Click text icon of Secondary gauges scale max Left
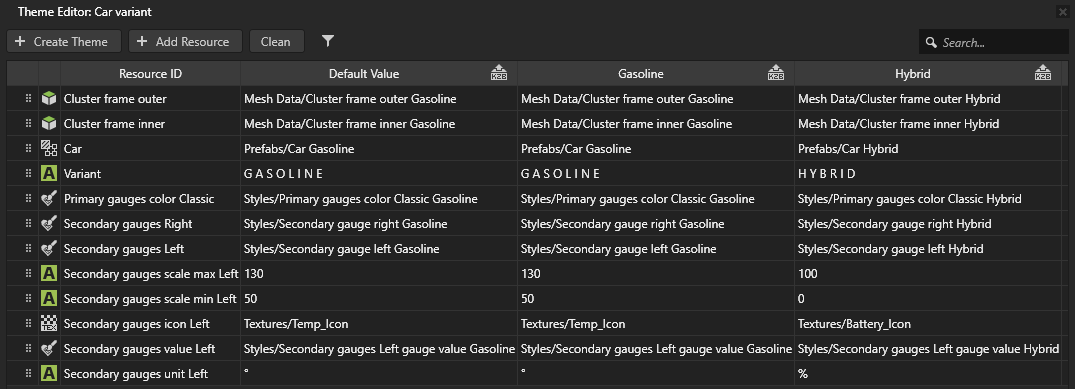 (49, 274)
